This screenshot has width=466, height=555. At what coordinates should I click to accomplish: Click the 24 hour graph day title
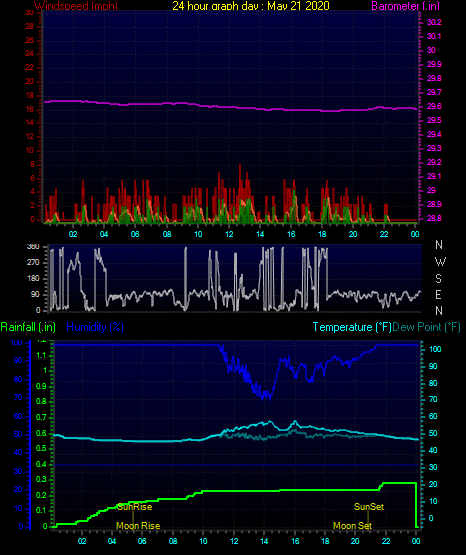coord(251,6)
